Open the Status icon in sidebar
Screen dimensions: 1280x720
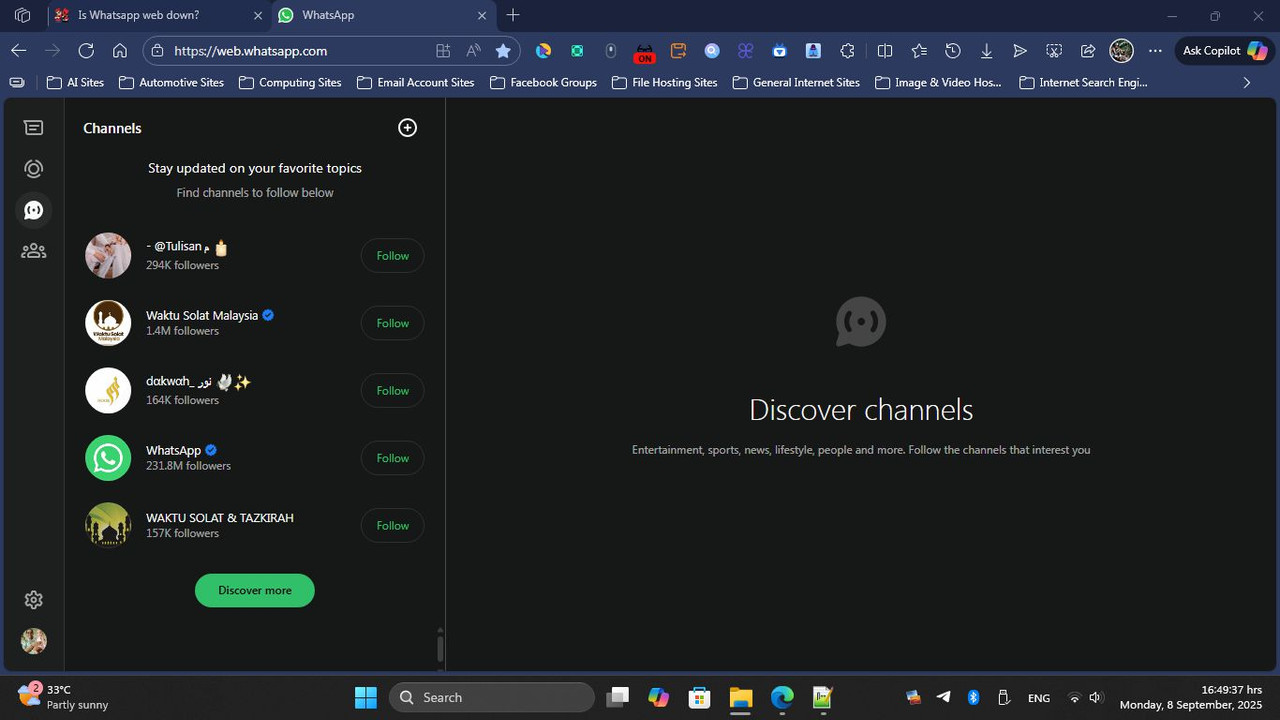33,169
